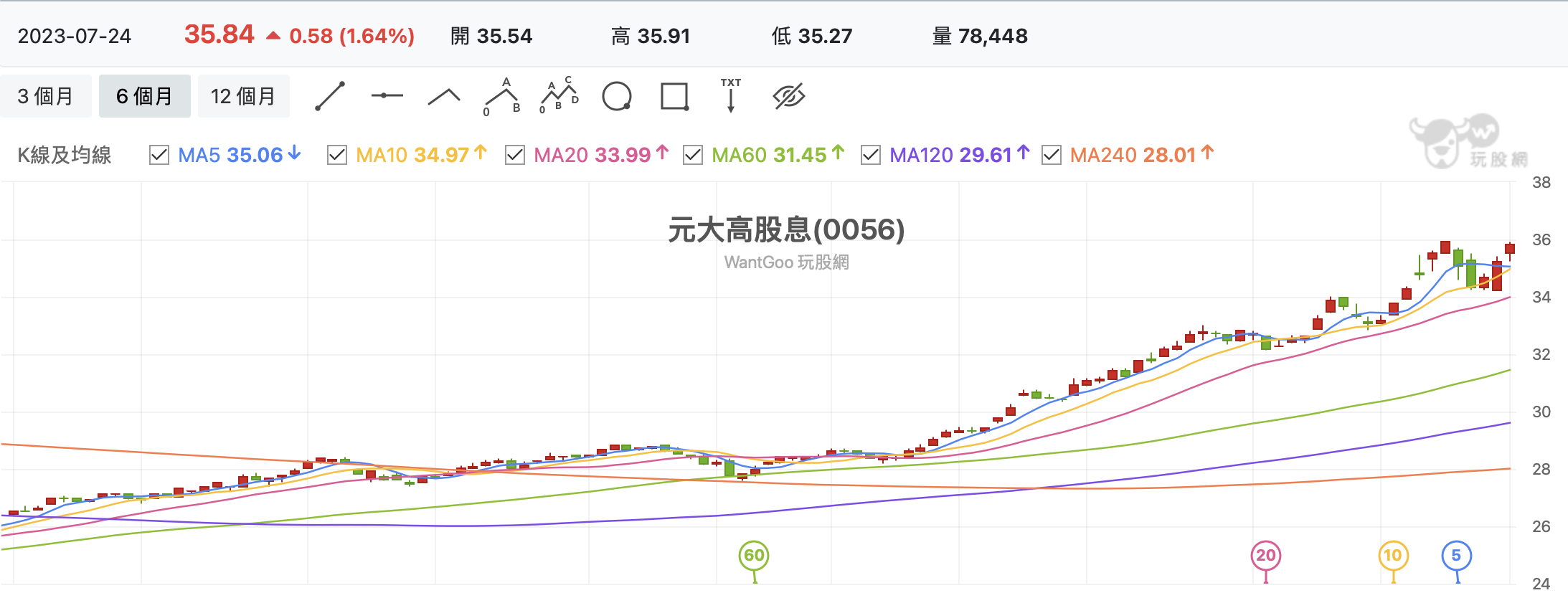Select the circle drawing tool
The width and height of the screenshot is (1568, 598).
pyautogui.click(x=617, y=96)
